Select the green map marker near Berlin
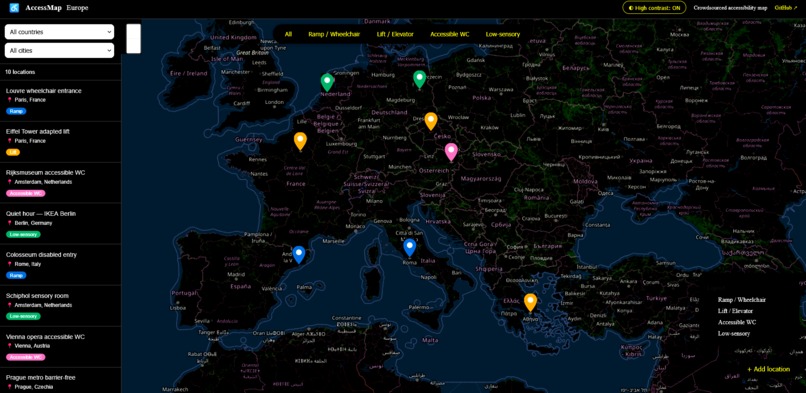The height and width of the screenshot is (393, 806). point(419,80)
